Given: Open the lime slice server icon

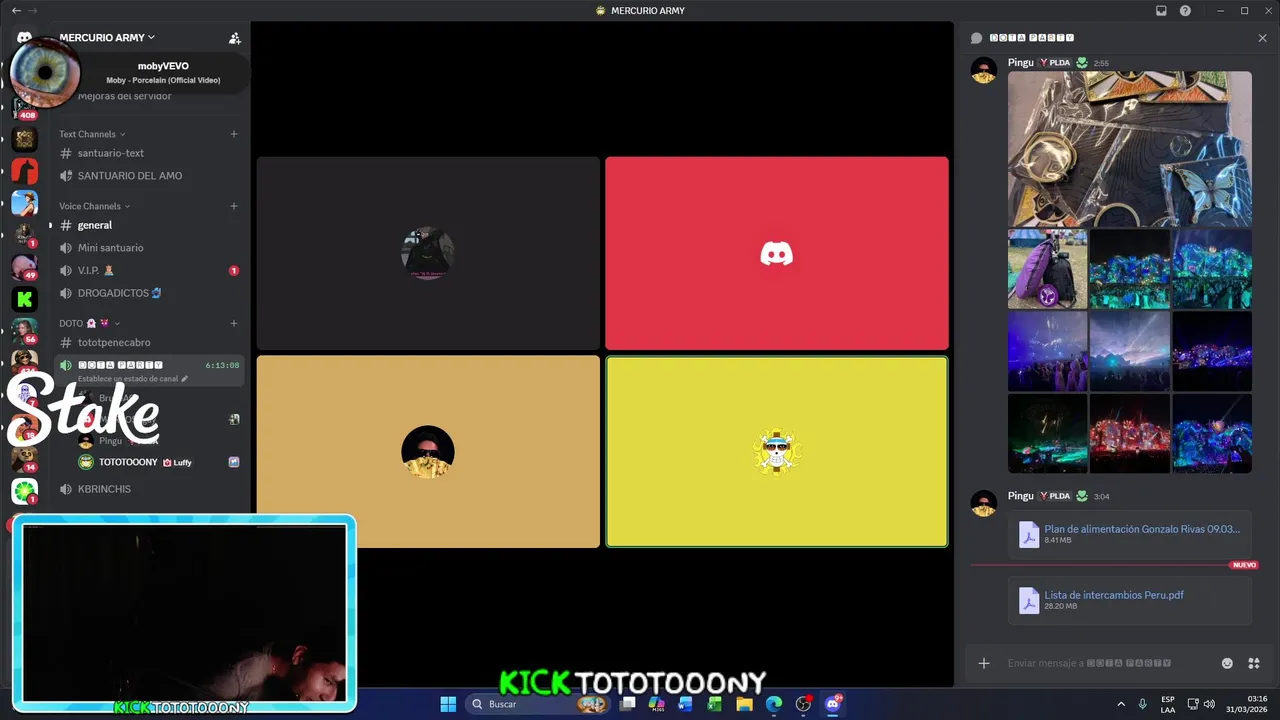Looking at the screenshot, I should click(x=25, y=491).
